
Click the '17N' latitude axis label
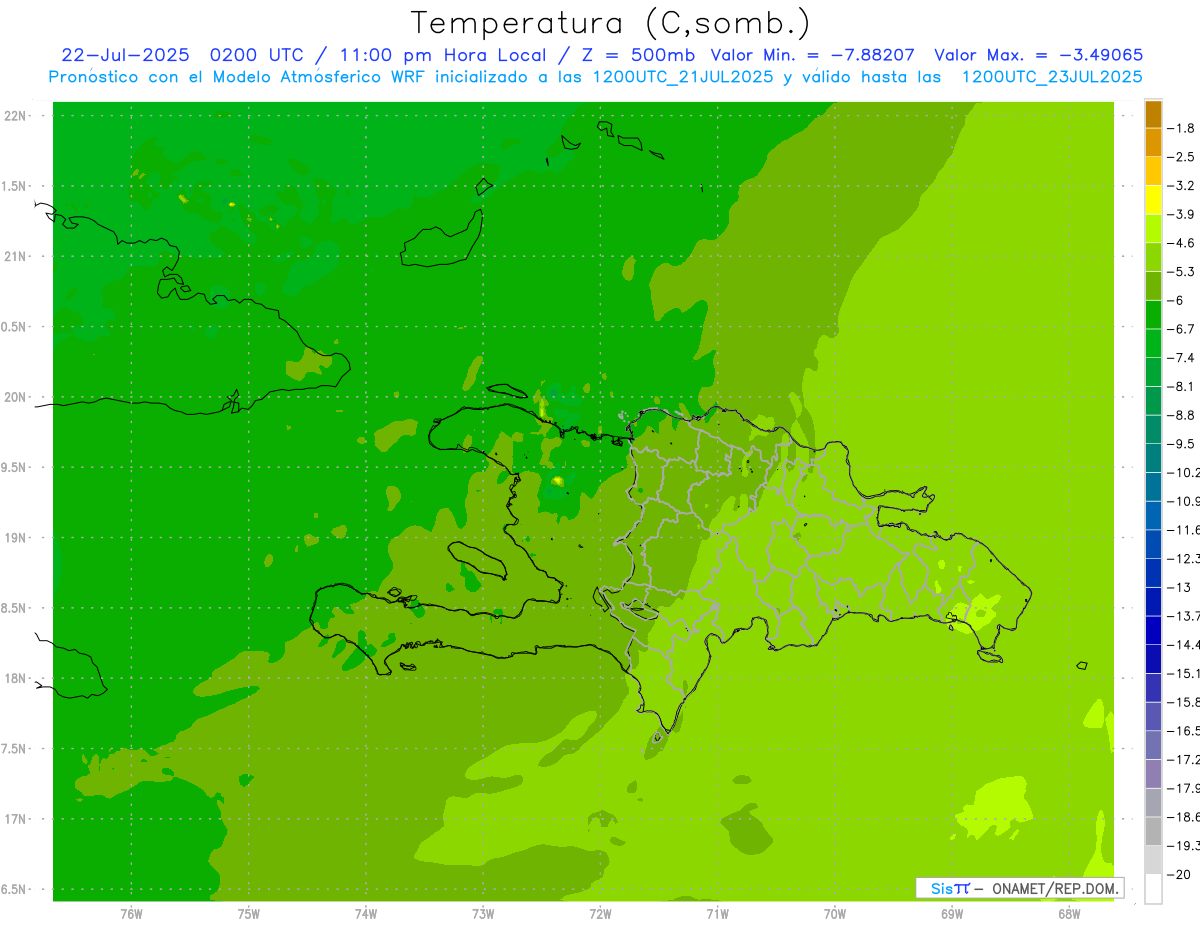pos(15,819)
